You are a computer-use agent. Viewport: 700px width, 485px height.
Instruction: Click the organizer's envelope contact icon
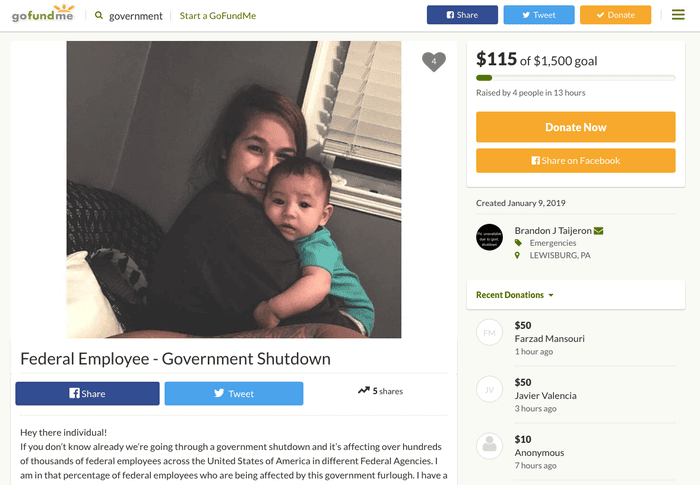(x=599, y=231)
